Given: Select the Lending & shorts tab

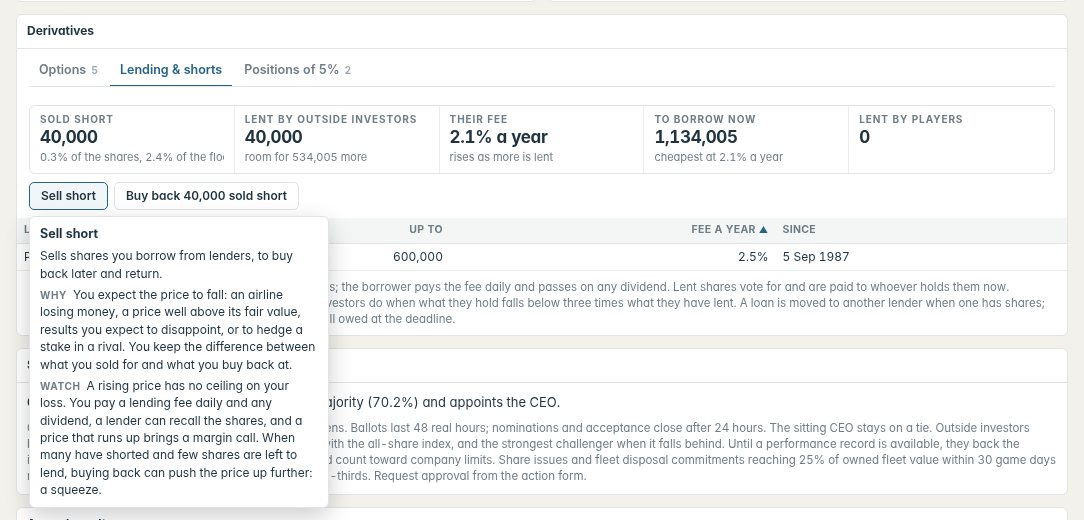Looking at the screenshot, I should pyautogui.click(x=171, y=70).
